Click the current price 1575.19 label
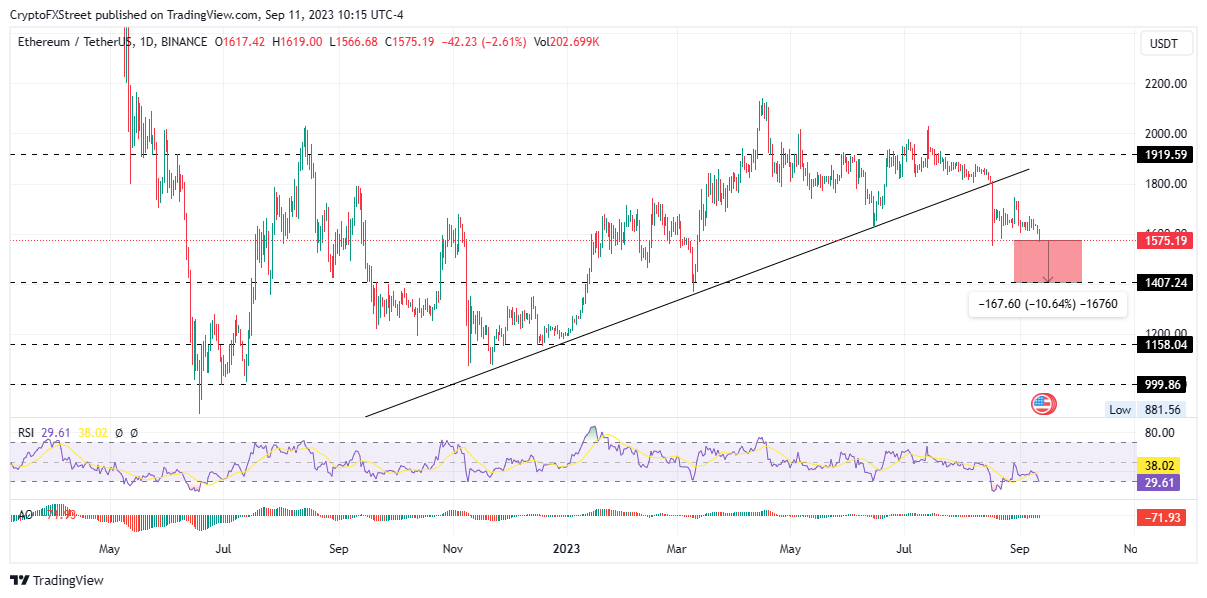This screenshot has height=598, width=1207. [1164, 240]
